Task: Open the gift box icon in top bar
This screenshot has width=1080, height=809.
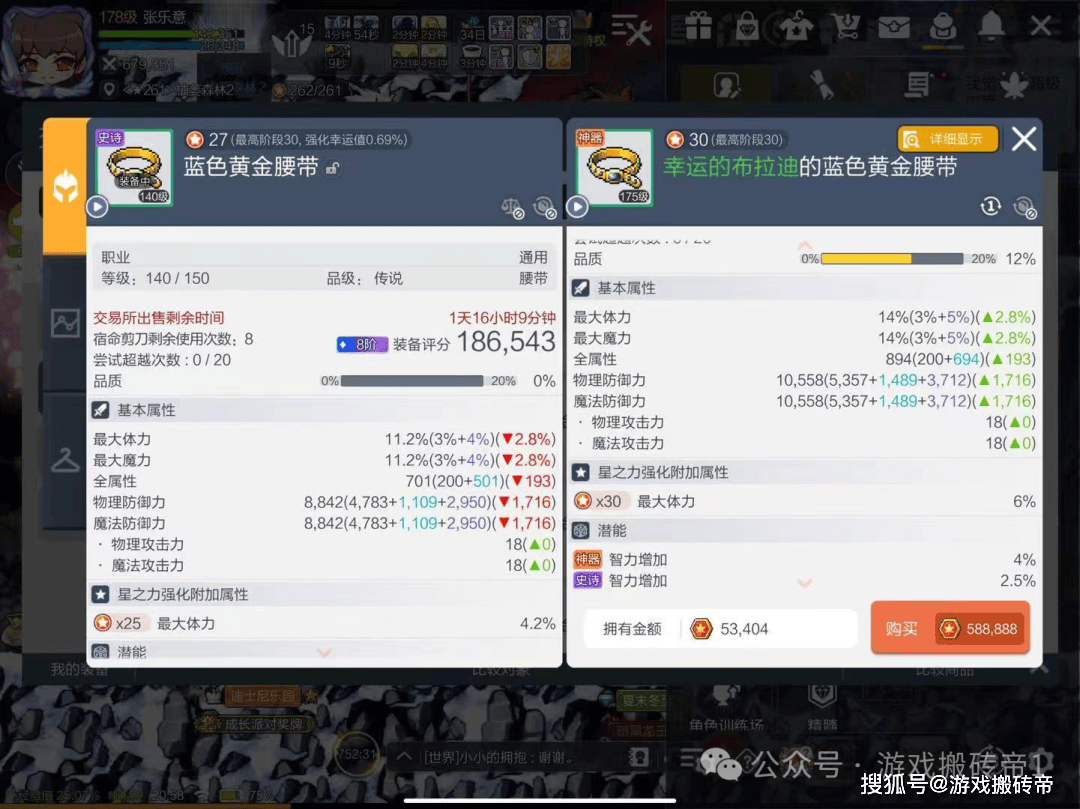Action: tap(698, 27)
